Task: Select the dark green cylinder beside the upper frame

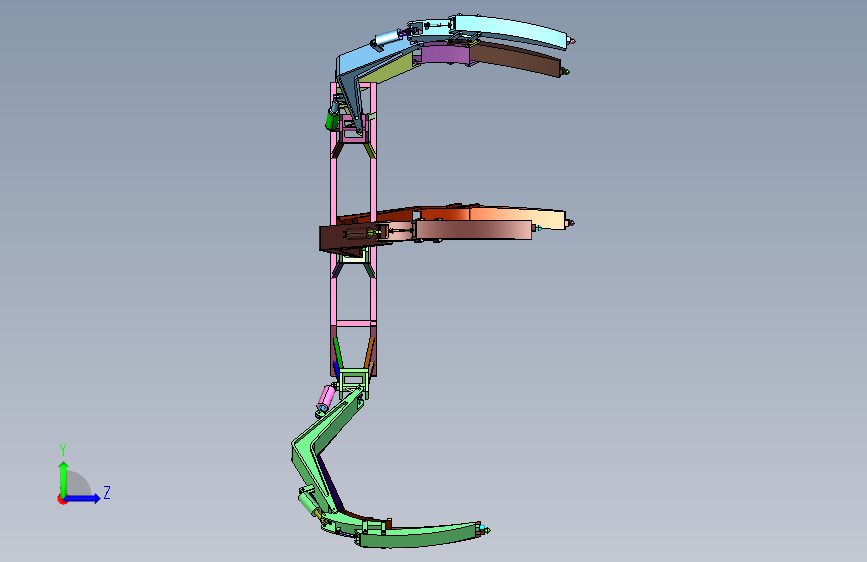Action: pos(332,119)
